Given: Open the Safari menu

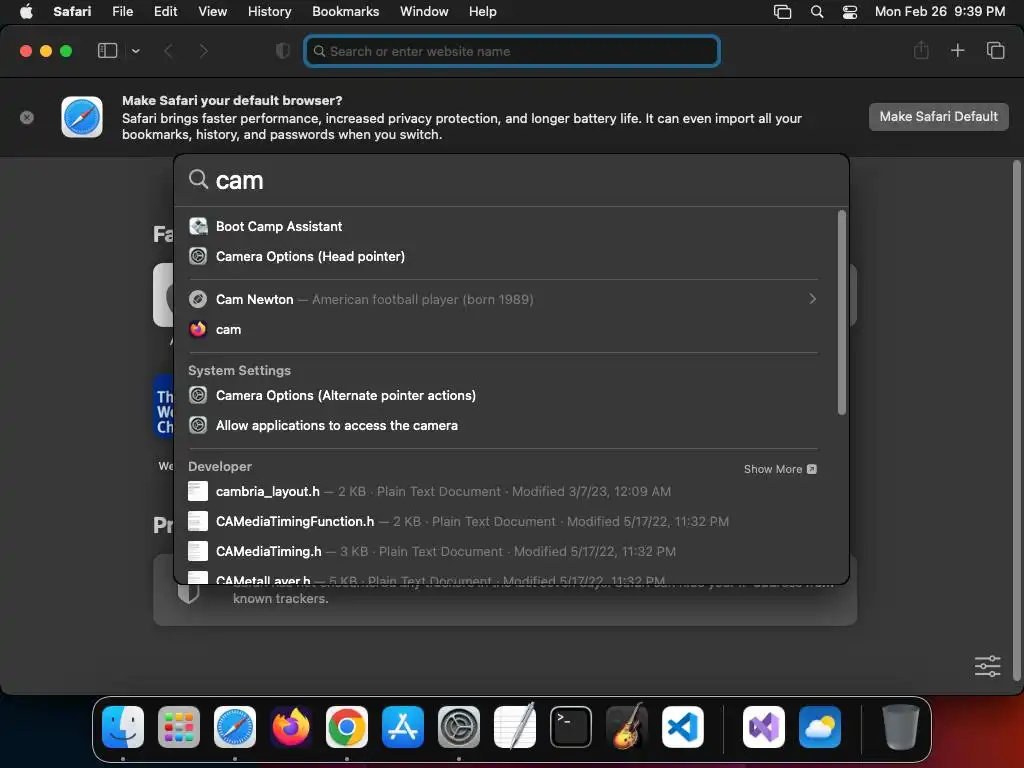Looking at the screenshot, I should (72, 11).
